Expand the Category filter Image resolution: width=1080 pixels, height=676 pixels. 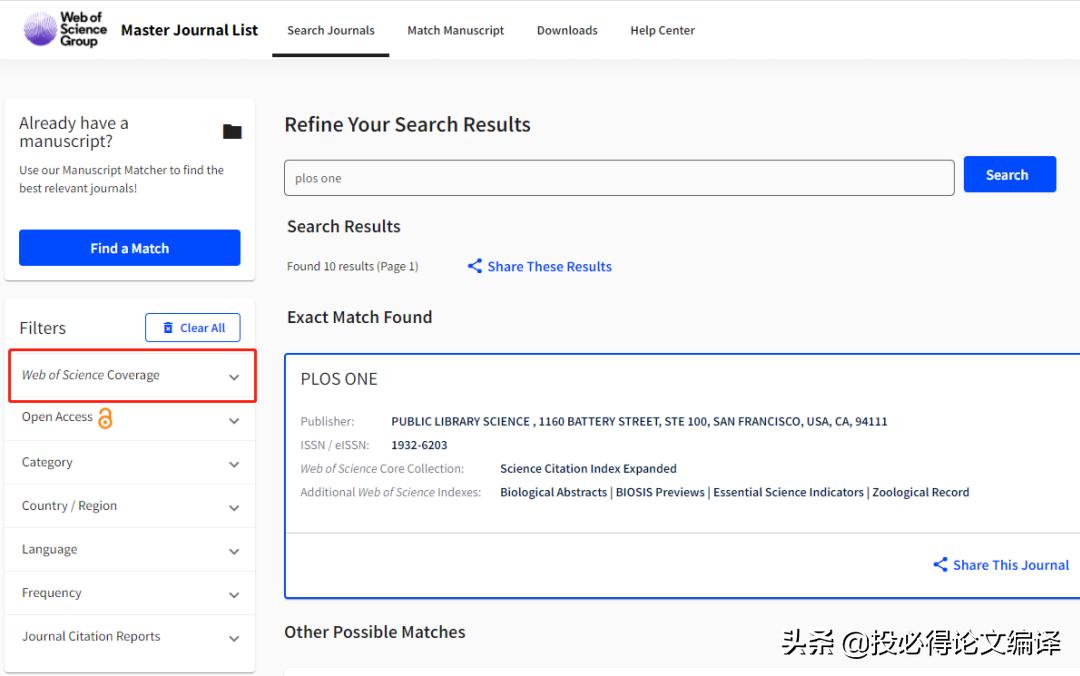click(x=130, y=462)
